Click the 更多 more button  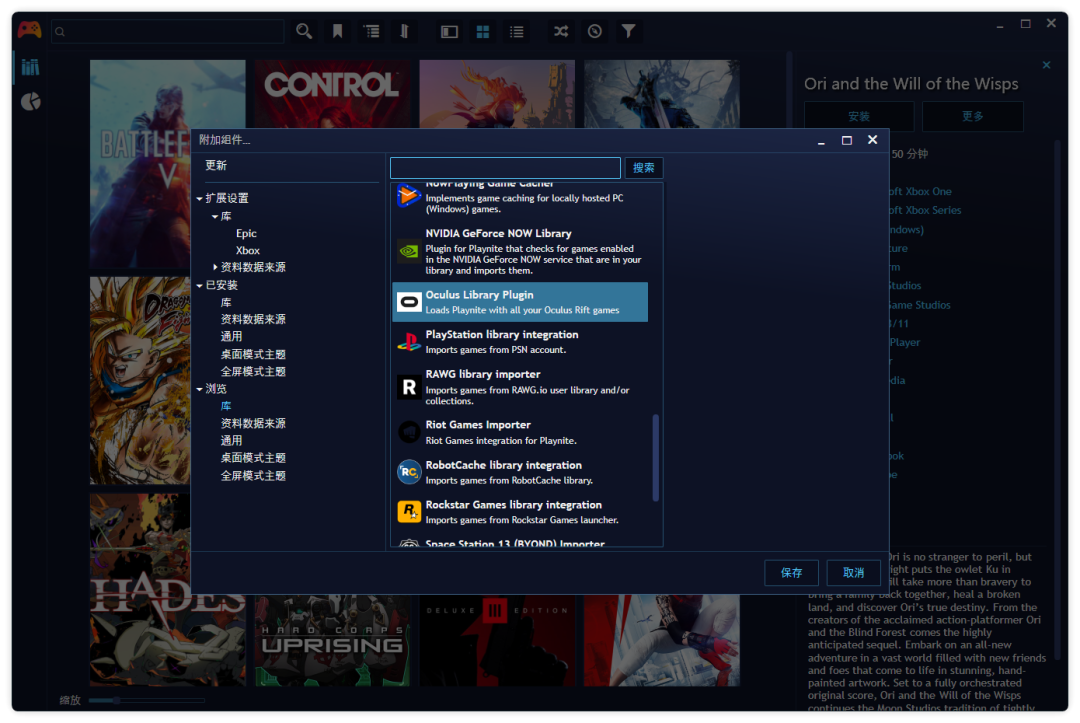pyautogui.click(x=973, y=116)
